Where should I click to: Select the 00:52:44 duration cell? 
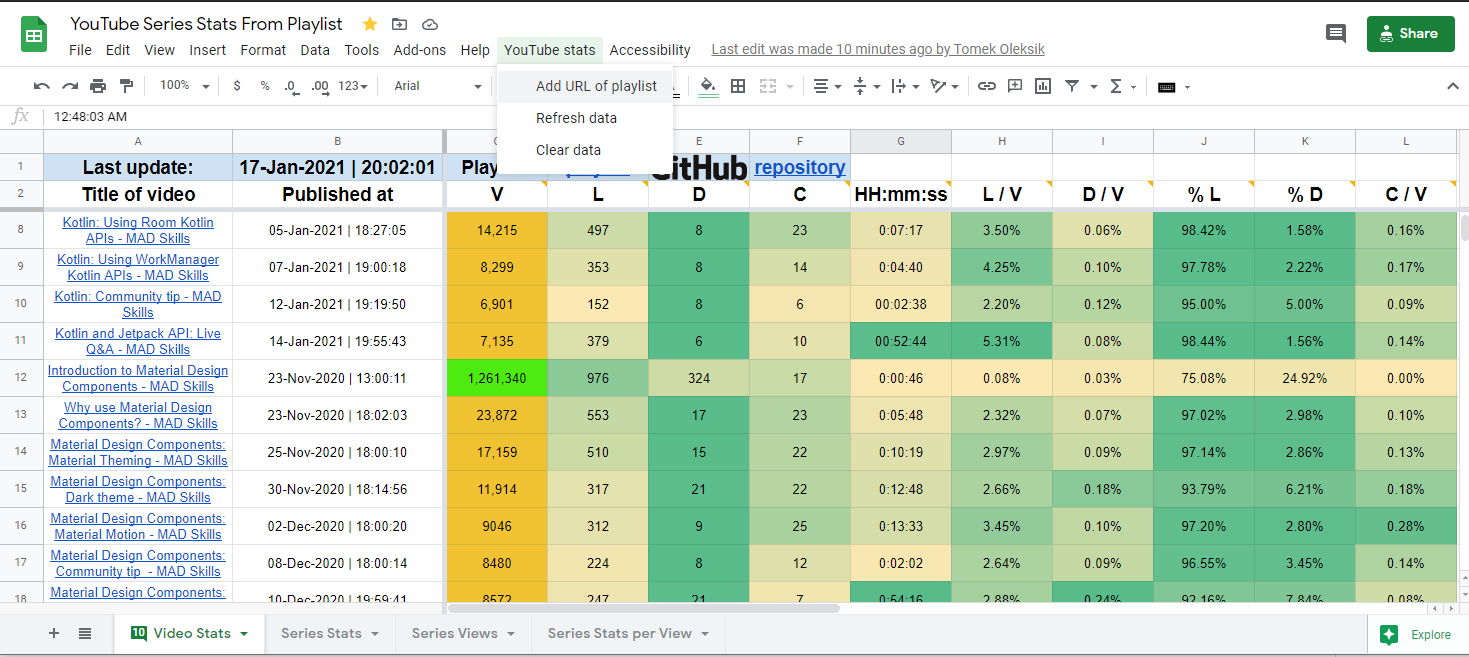pyautogui.click(x=901, y=341)
